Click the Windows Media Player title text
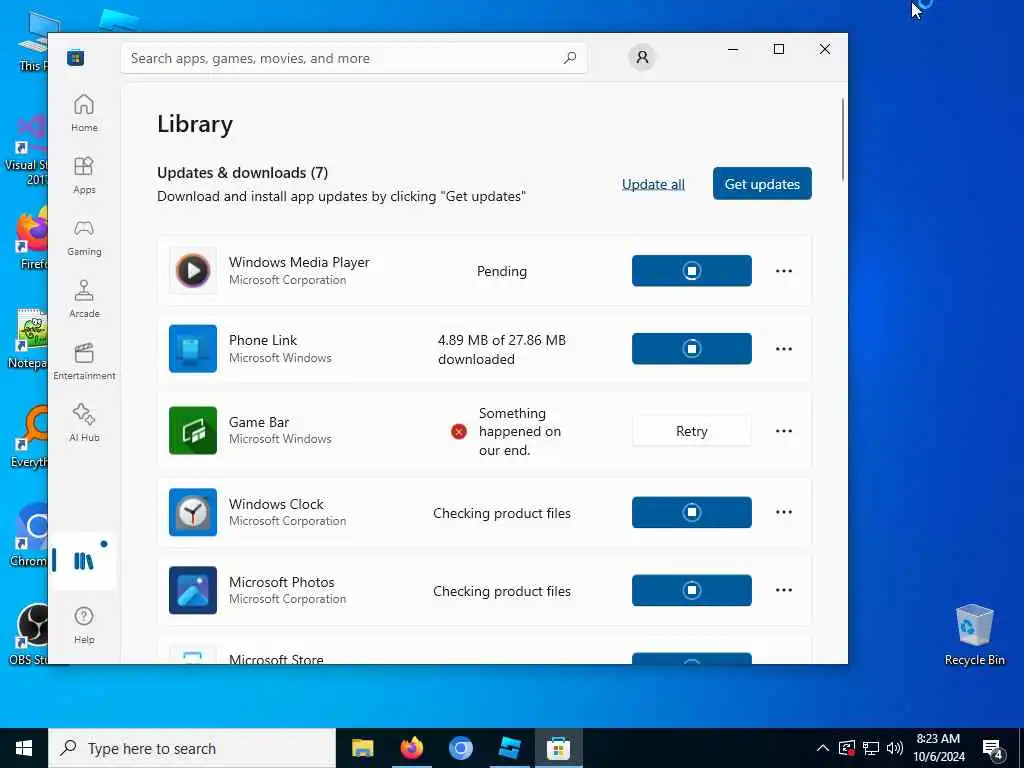Image resolution: width=1024 pixels, height=768 pixels. (x=299, y=262)
